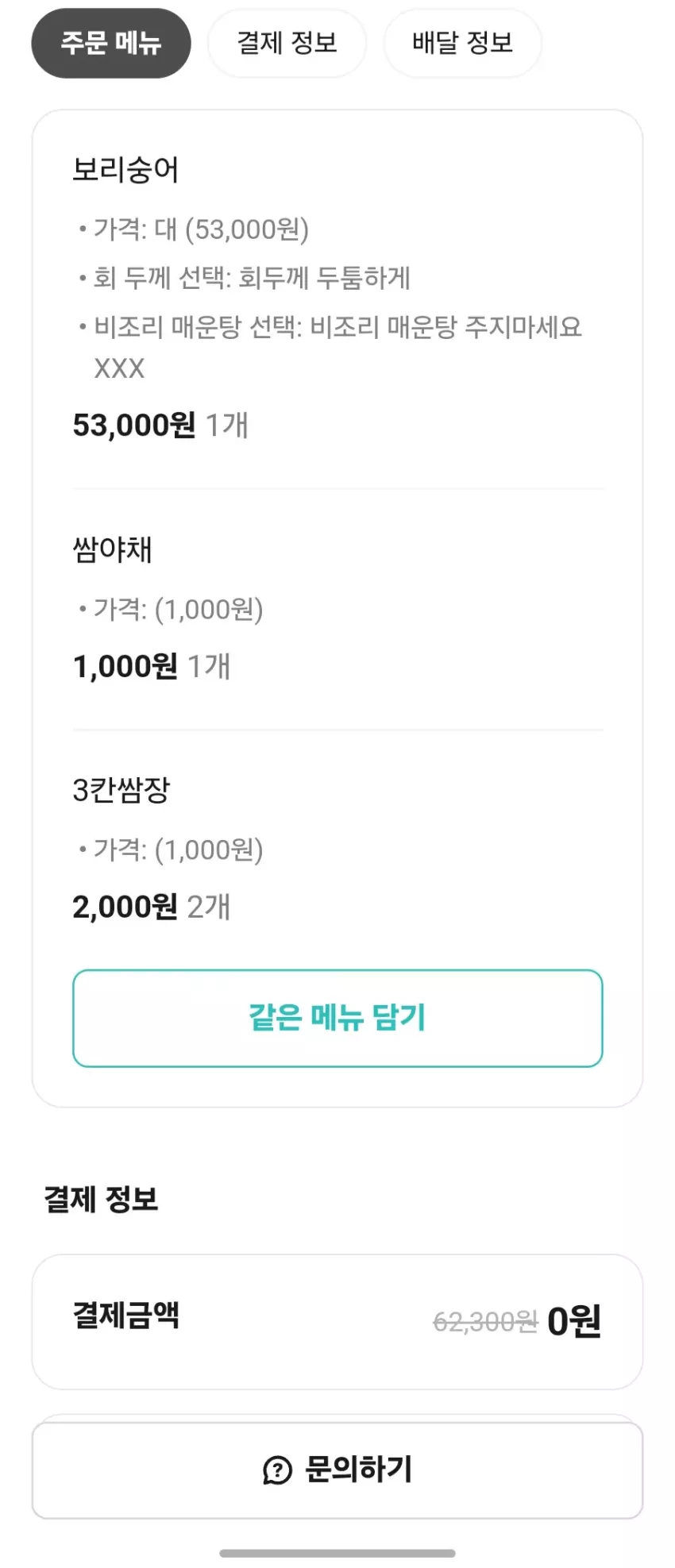Click the 가격: 대 (53,000원) option line

194,229
